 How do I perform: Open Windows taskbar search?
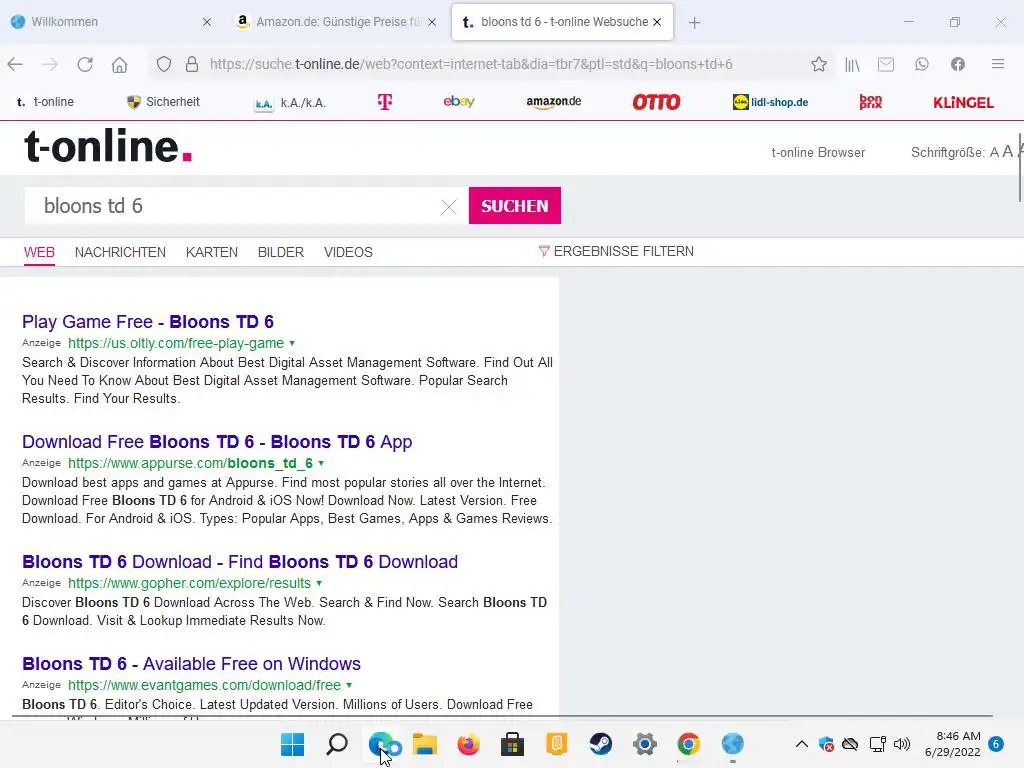337,744
